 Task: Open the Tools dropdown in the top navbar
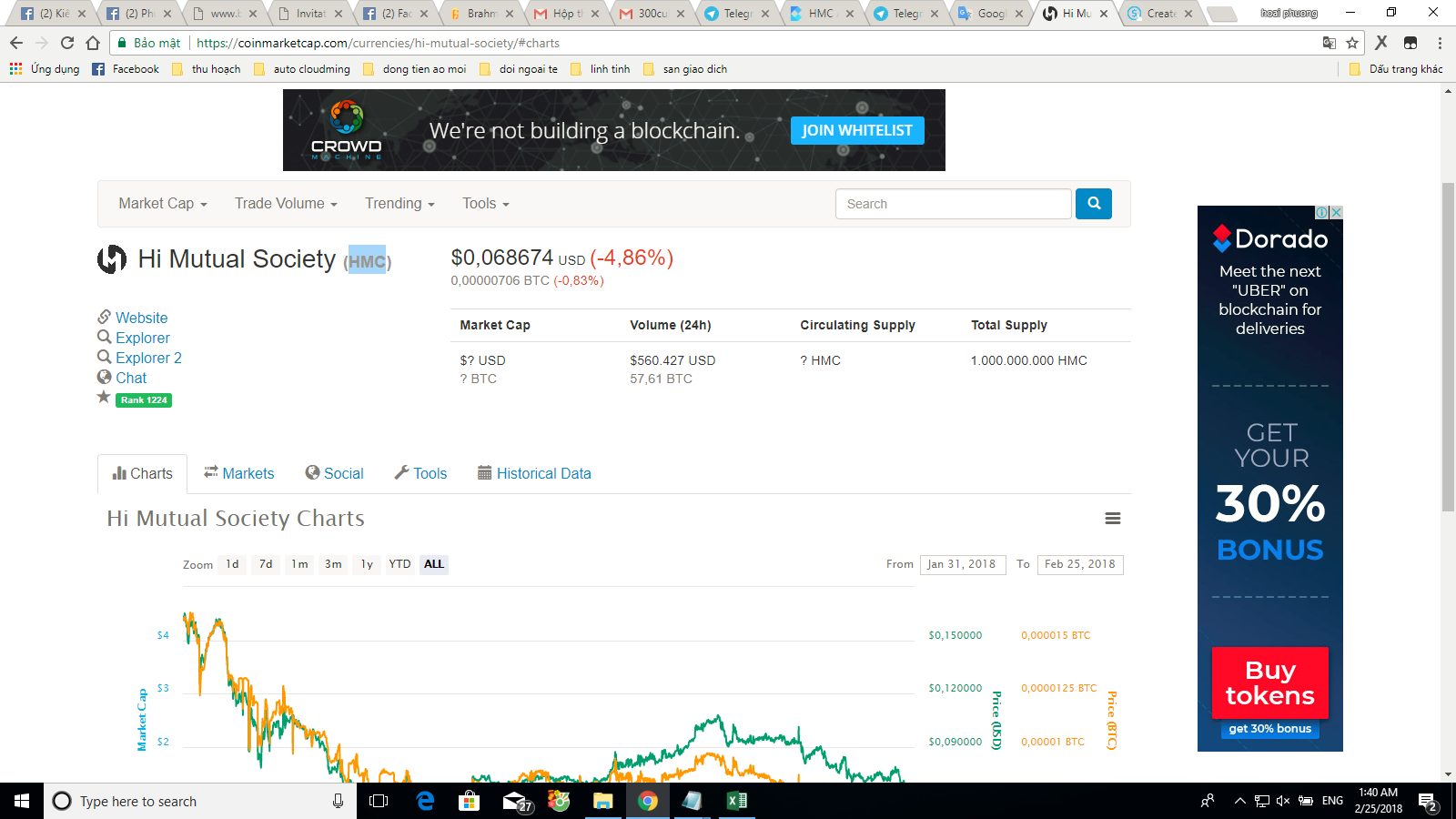coord(486,204)
